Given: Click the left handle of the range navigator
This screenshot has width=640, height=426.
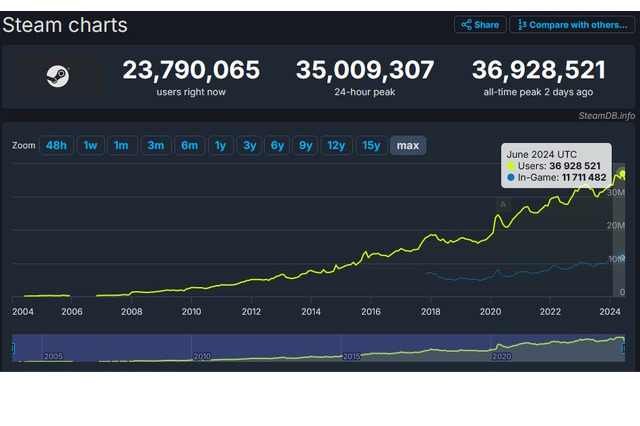Looking at the screenshot, I should click(13, 348).
